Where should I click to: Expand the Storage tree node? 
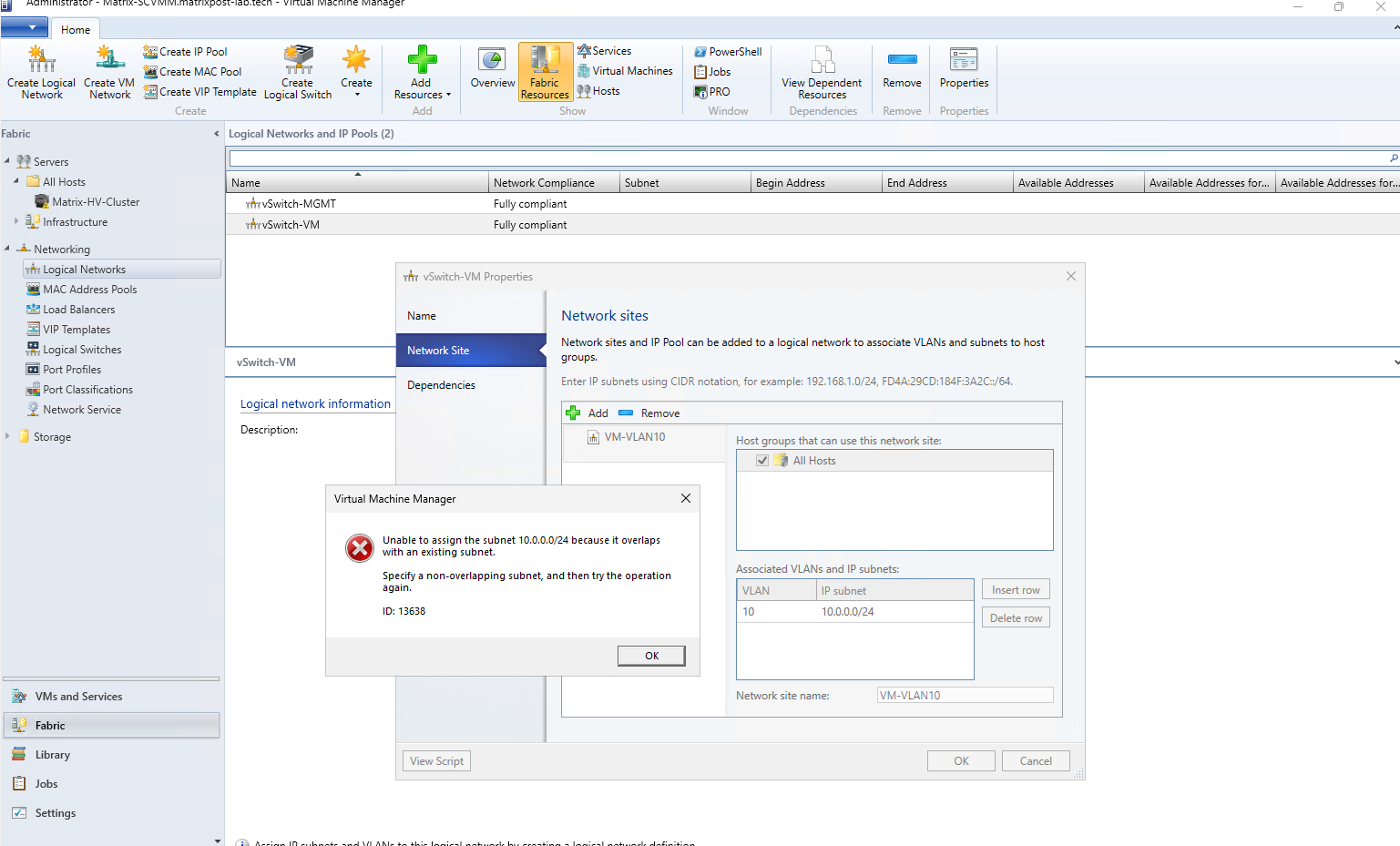7,436
